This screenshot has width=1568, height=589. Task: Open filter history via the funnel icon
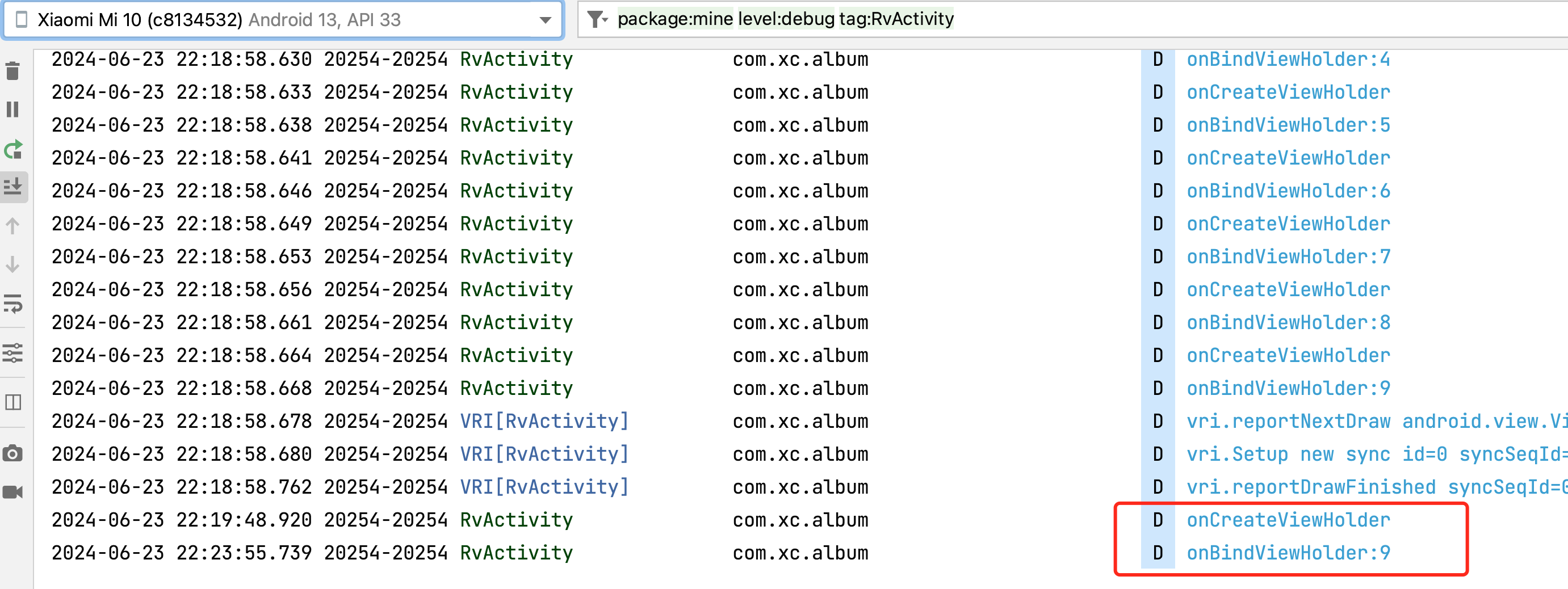597,20
